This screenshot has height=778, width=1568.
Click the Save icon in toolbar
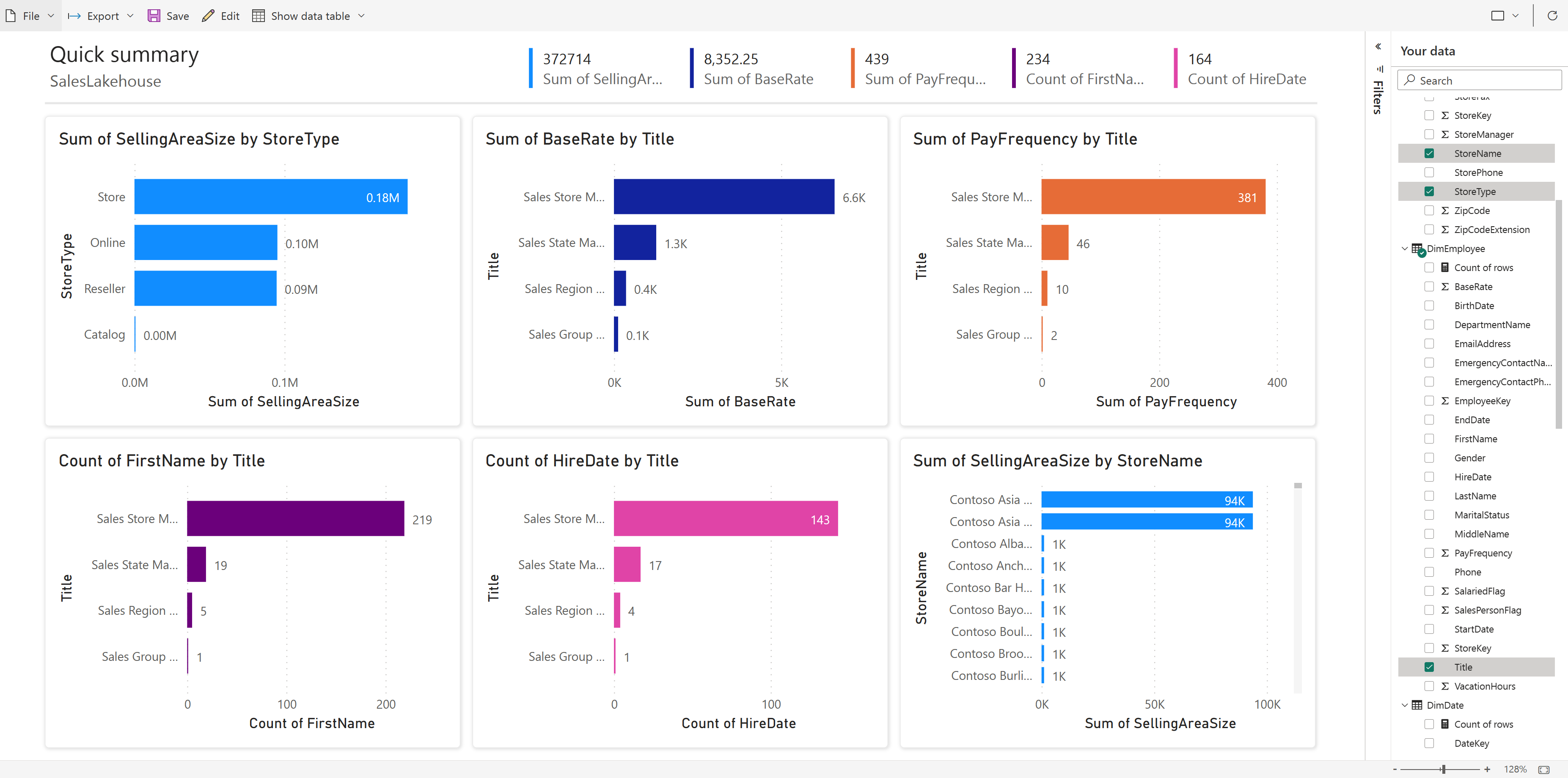154,15
